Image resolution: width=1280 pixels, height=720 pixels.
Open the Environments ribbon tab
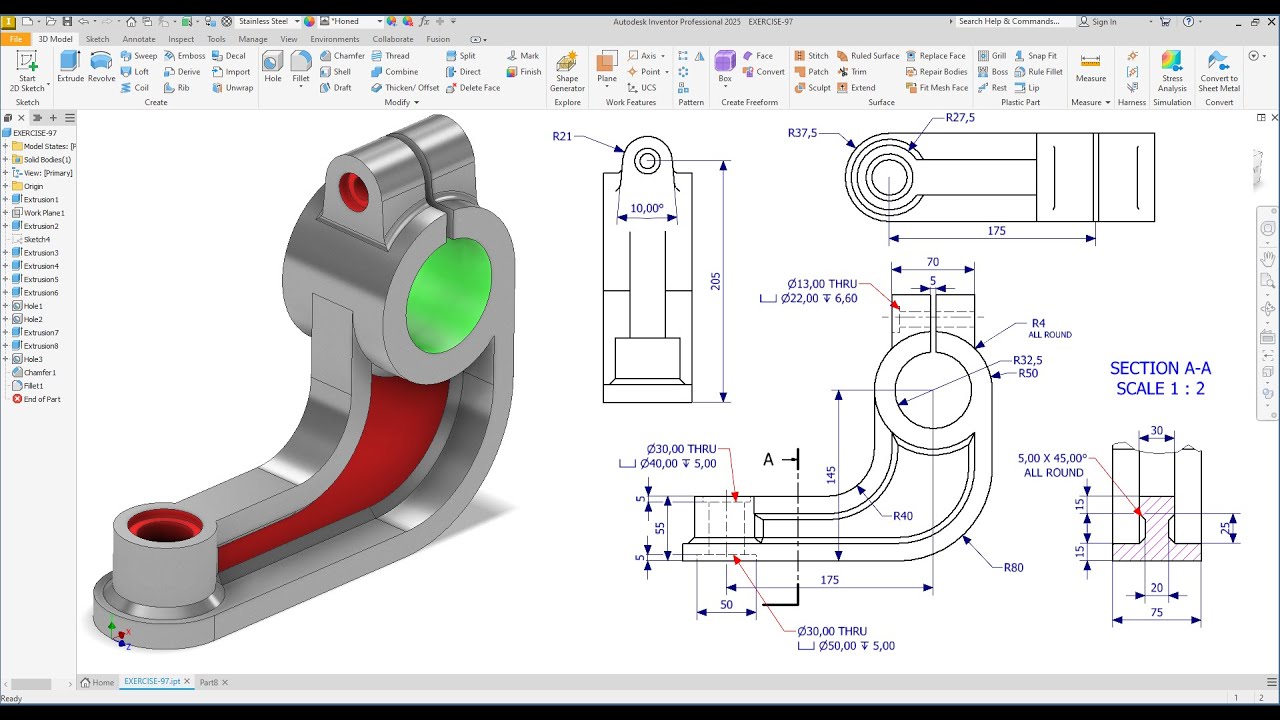tap(335, 39)
